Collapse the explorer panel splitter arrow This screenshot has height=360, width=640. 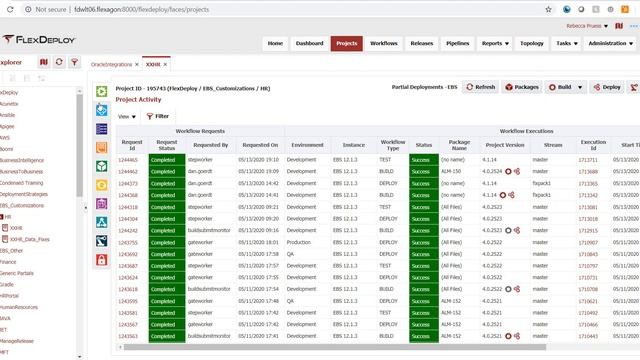(x=85, y=208)
